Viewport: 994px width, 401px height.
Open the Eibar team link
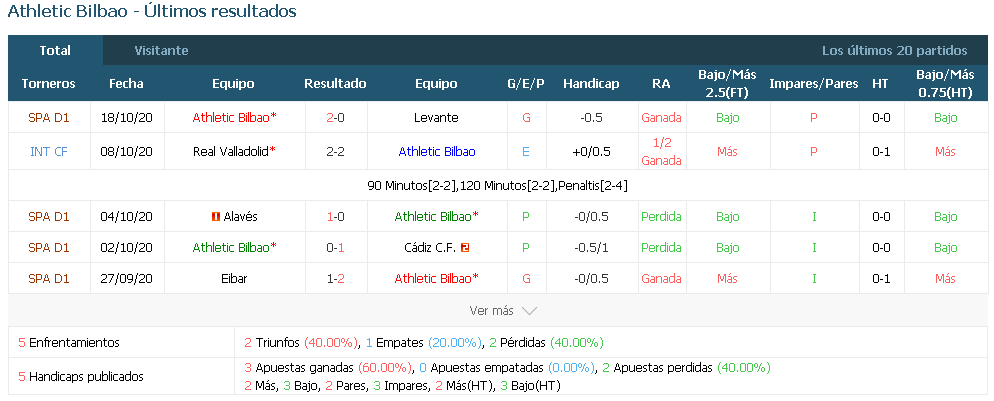coord(233,279)
